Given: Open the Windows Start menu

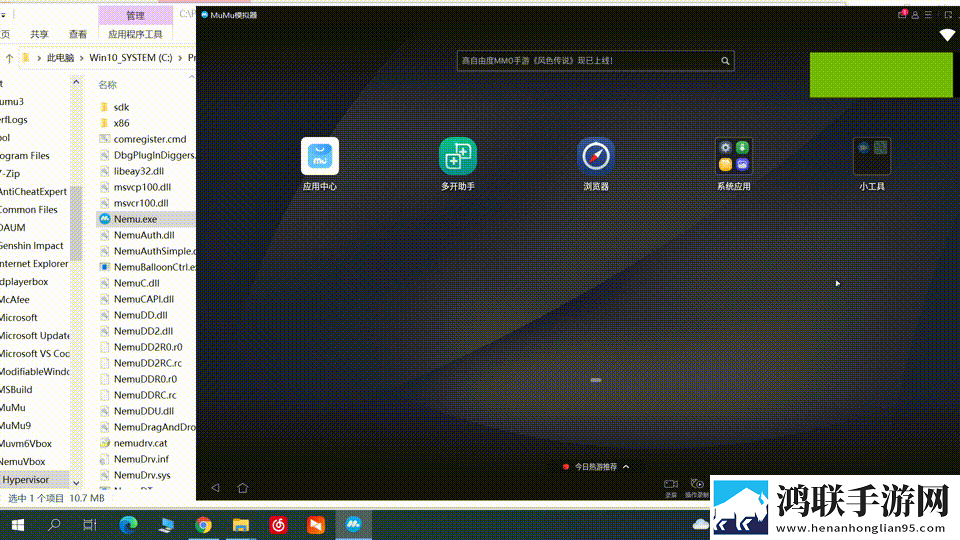Looking at the screenshot, I should pyautogui.click(x=18, y=525).
